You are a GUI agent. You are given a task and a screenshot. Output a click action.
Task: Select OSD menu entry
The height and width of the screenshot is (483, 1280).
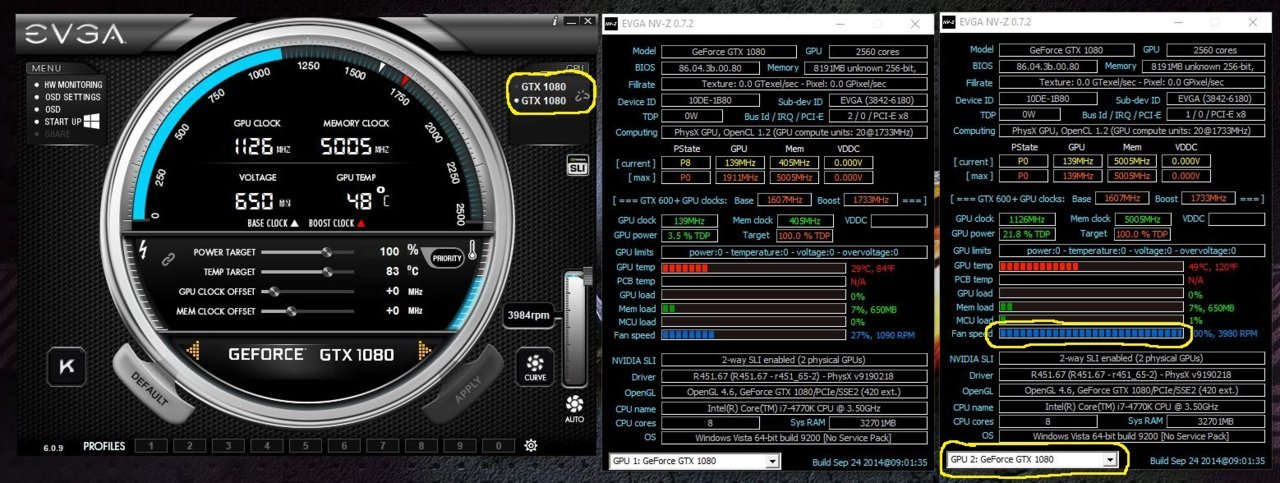[53, 109]
